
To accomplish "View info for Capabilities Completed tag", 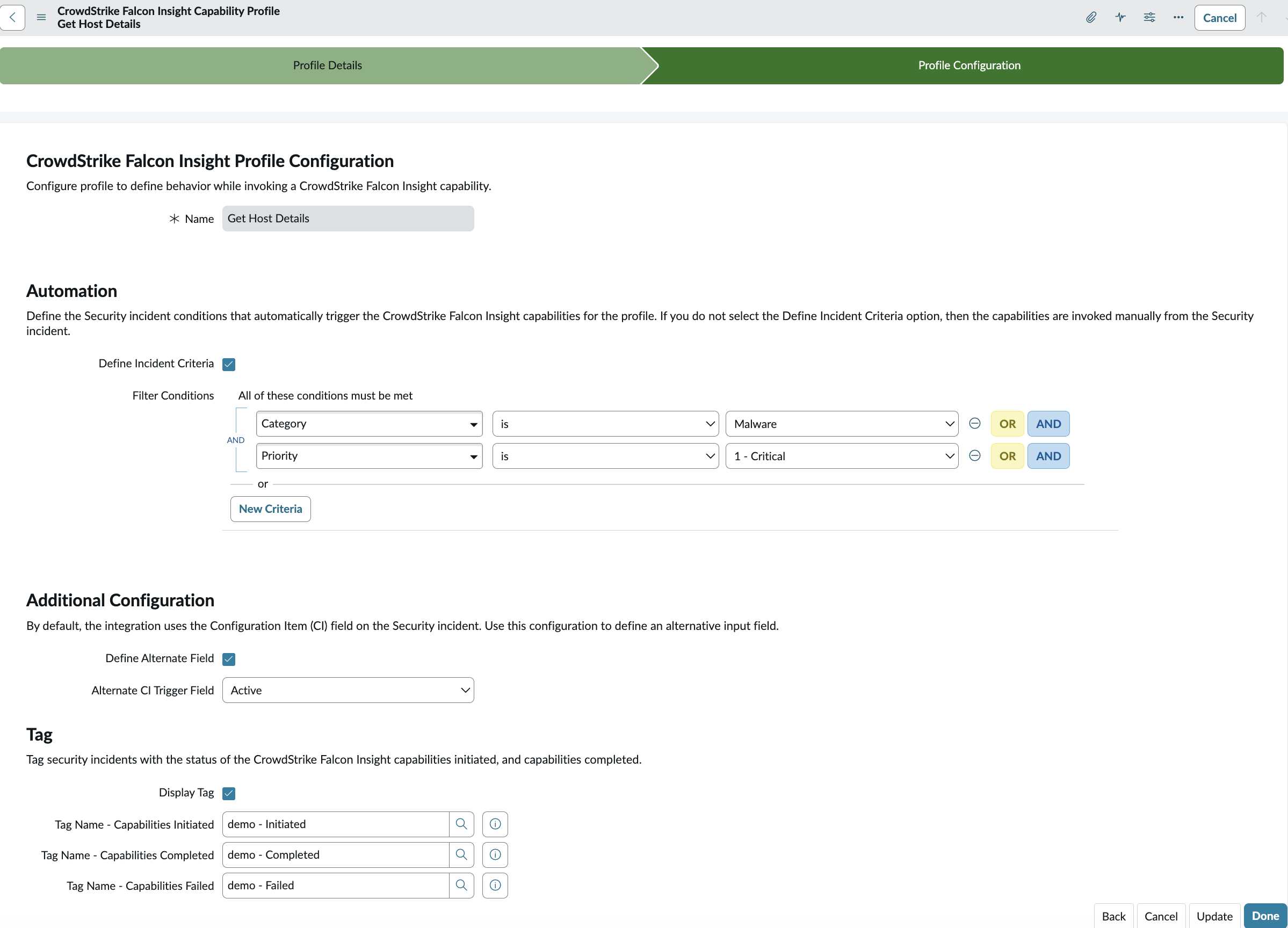I will (x=495, y=855).
